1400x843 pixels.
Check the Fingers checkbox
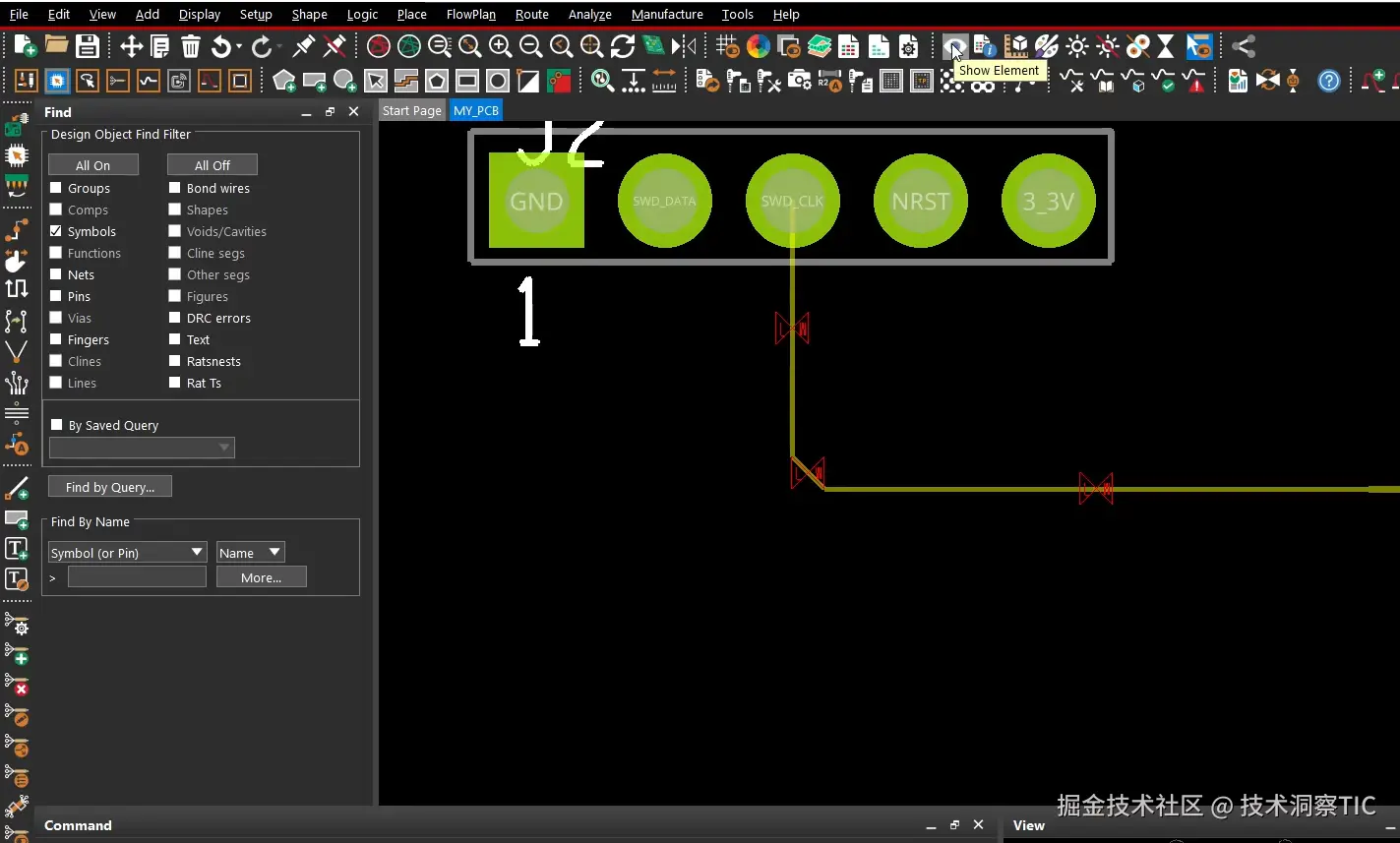[56, 339]
